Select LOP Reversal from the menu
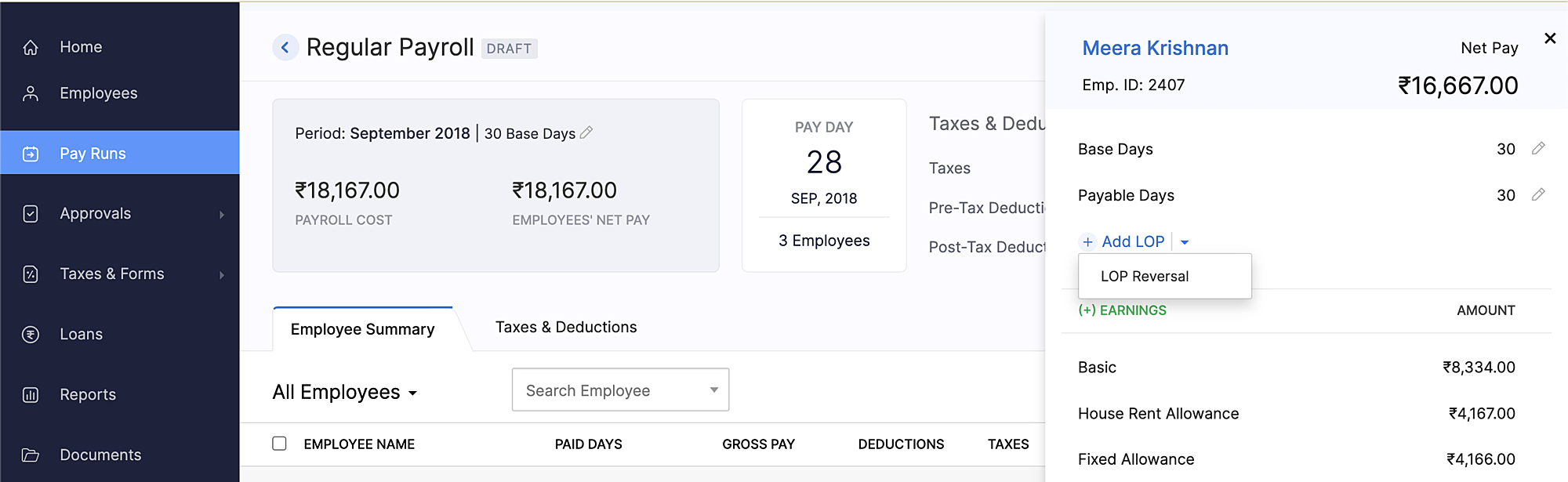The image size is (1568, 482). pos(1145,276)
